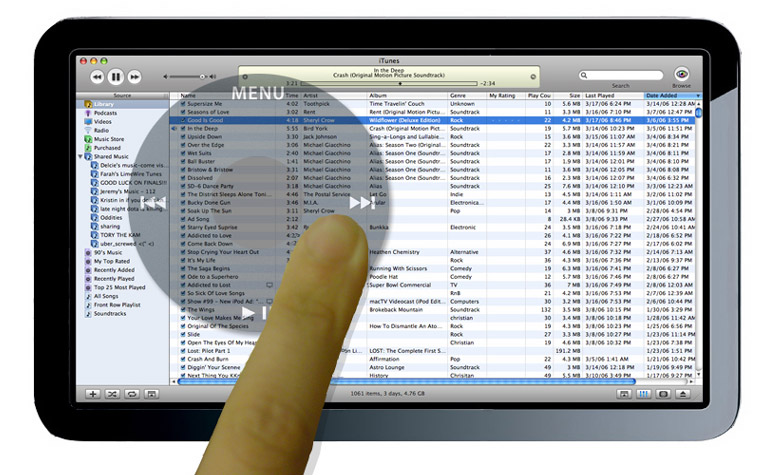Screen dimensions: 775x475
Task: Uncheck the Supersize Me checkbox
Action: pyautogui.click(x=183, y=104)
